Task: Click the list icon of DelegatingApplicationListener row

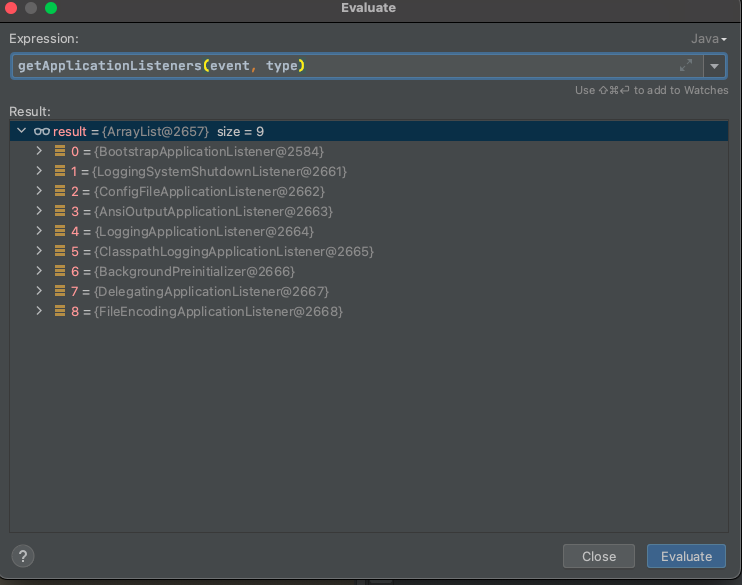Action: 60,291
